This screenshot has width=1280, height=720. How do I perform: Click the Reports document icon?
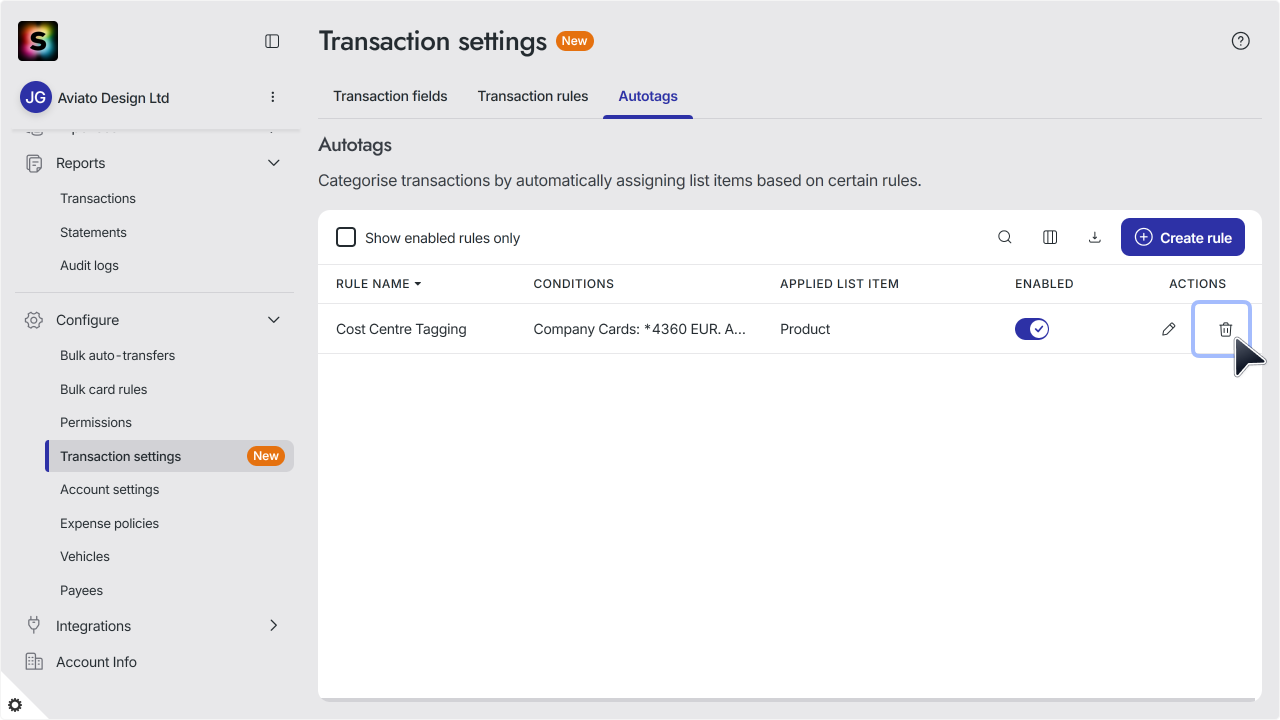34,163
